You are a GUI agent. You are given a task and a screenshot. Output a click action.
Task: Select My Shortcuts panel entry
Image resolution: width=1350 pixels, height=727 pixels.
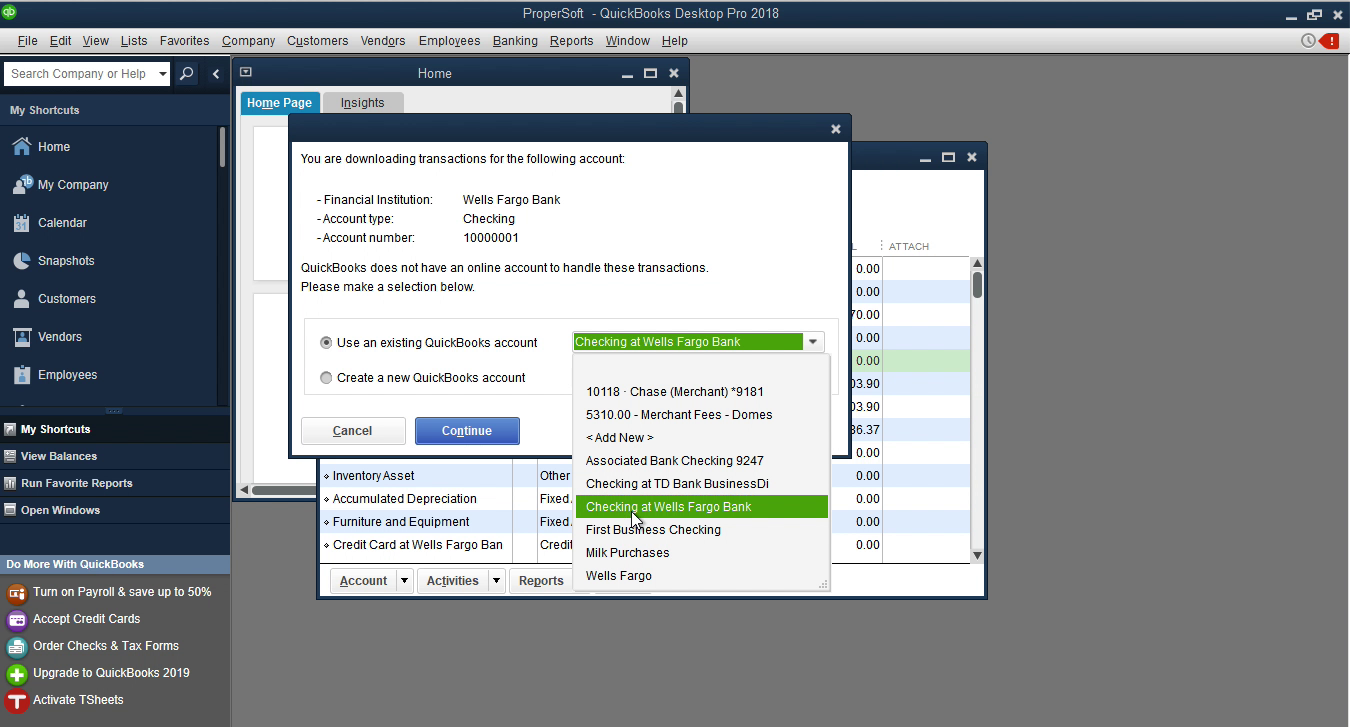pyautogui.click(x=115, y=429)
